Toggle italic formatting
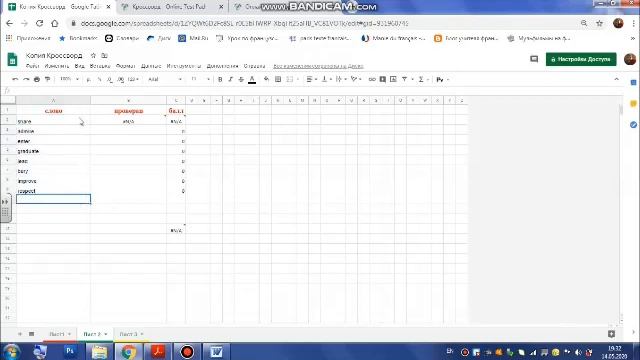Image resolution: width=640 pixels, height=360 pixels. 231,79
